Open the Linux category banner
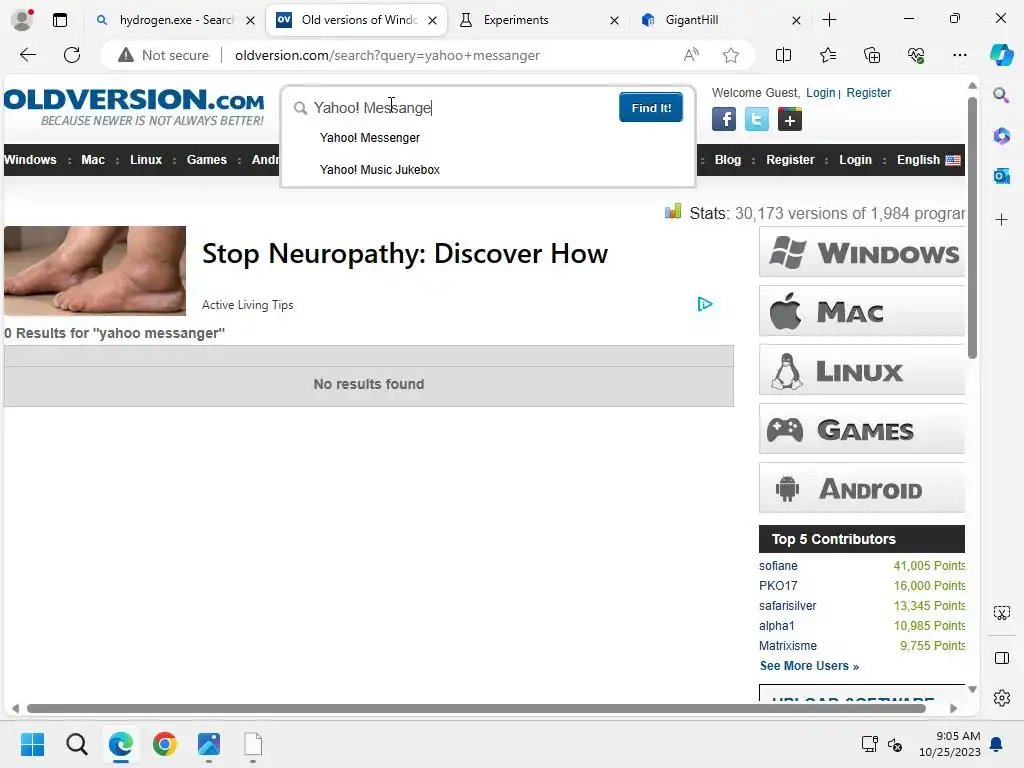 pos(861,370)
